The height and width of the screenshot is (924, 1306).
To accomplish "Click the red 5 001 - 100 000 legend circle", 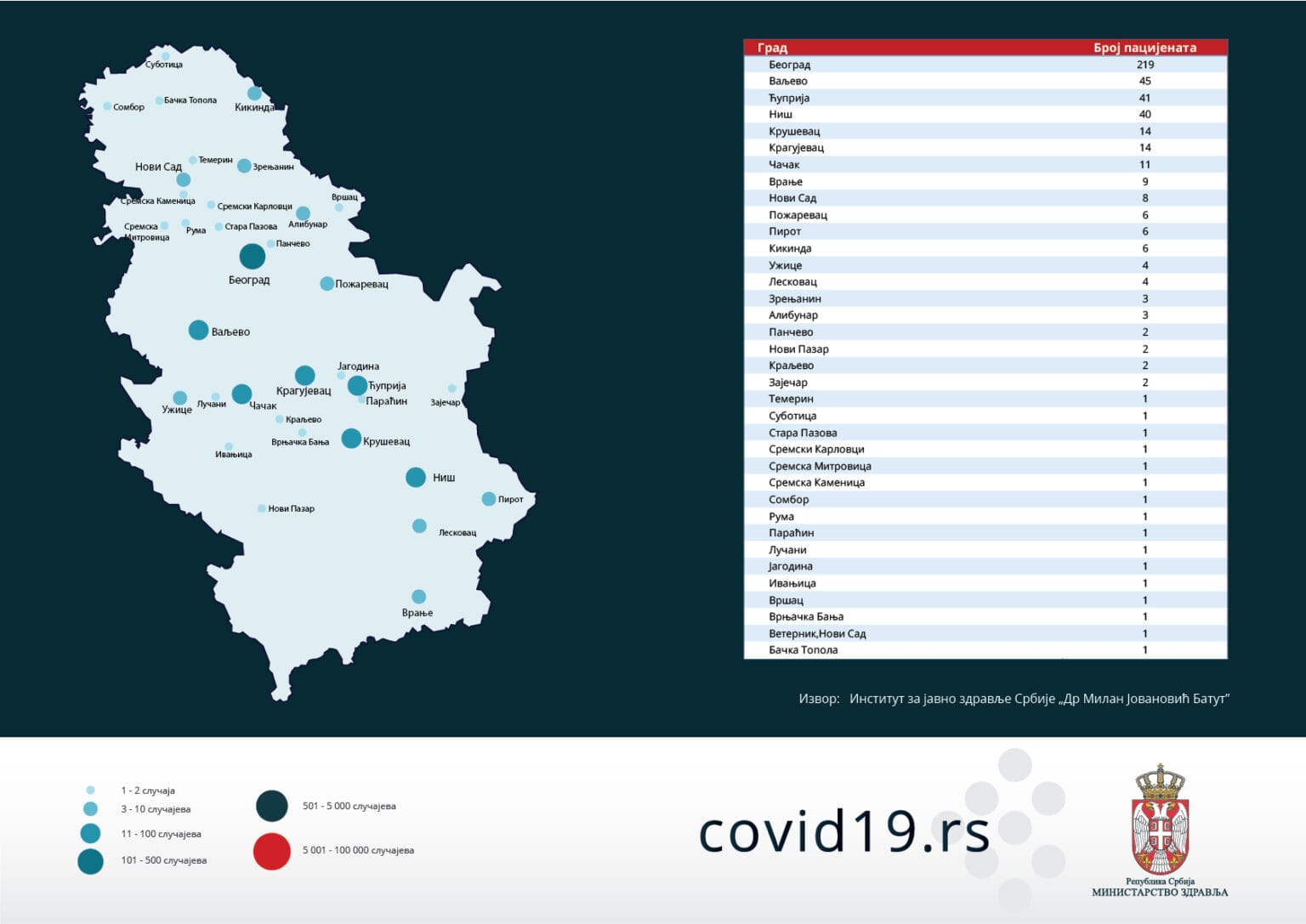I will coord(272,851).
